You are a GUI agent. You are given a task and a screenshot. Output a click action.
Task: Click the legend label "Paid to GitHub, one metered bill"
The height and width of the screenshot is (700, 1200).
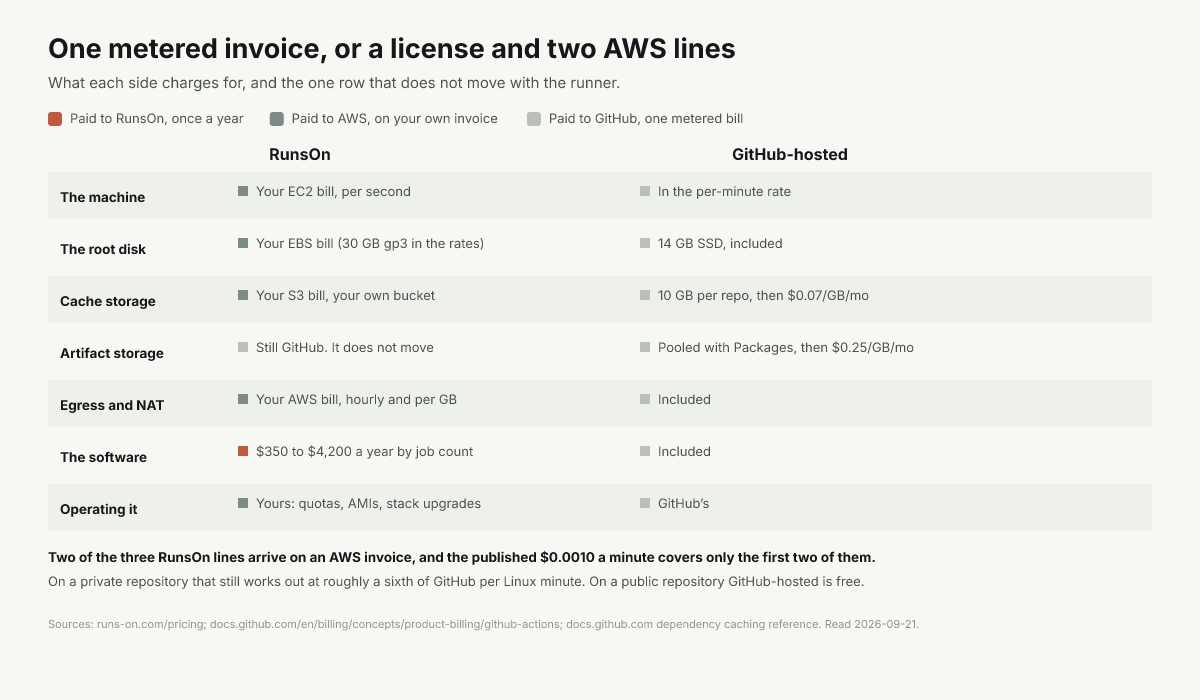[x=646, y=119]
